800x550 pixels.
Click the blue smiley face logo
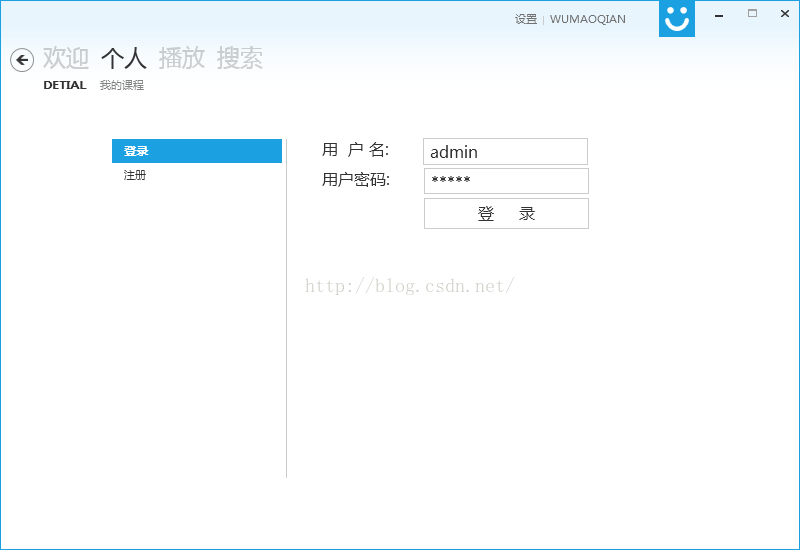[677, 18]
